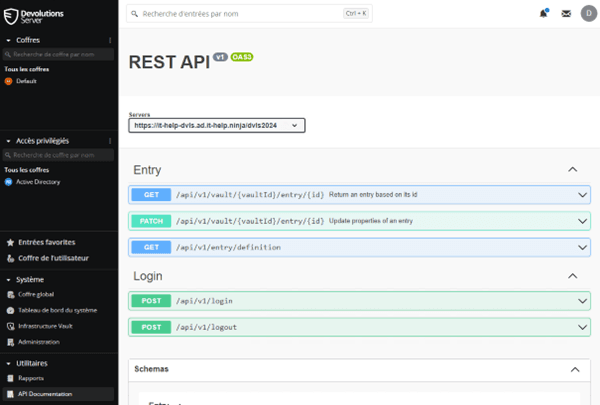Open the Coffres section options menu
600x405 pixels.
click(x=110, y=40)
